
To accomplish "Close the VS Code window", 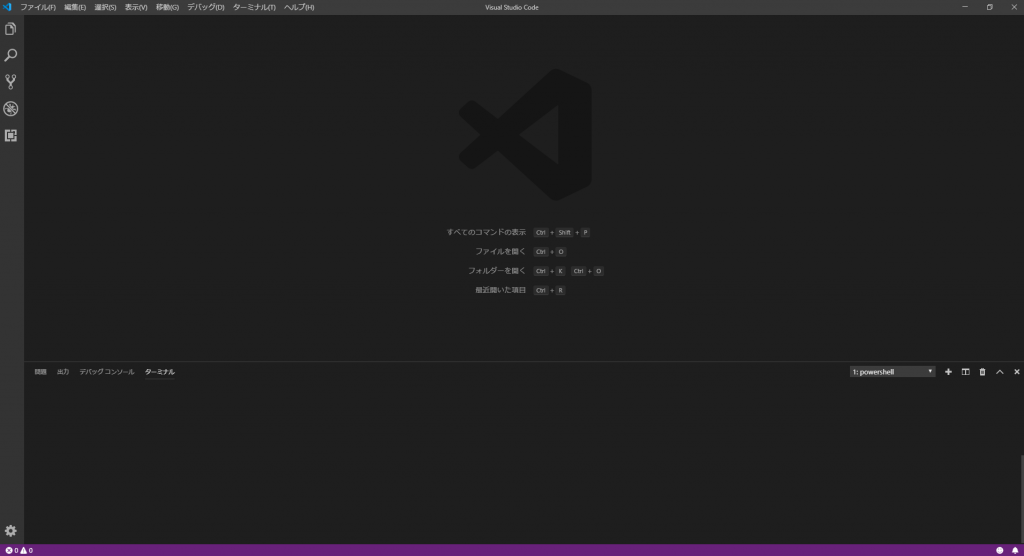I will [1014, 7].
